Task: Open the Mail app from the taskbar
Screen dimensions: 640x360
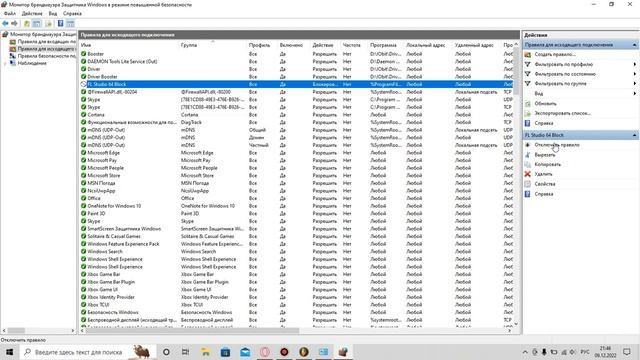Action: (x=245, y=352)
